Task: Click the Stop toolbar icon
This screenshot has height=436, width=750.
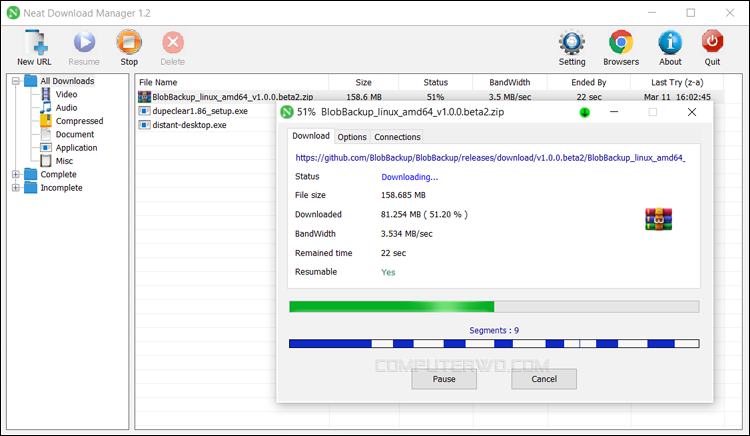Action: pos(129,42)
